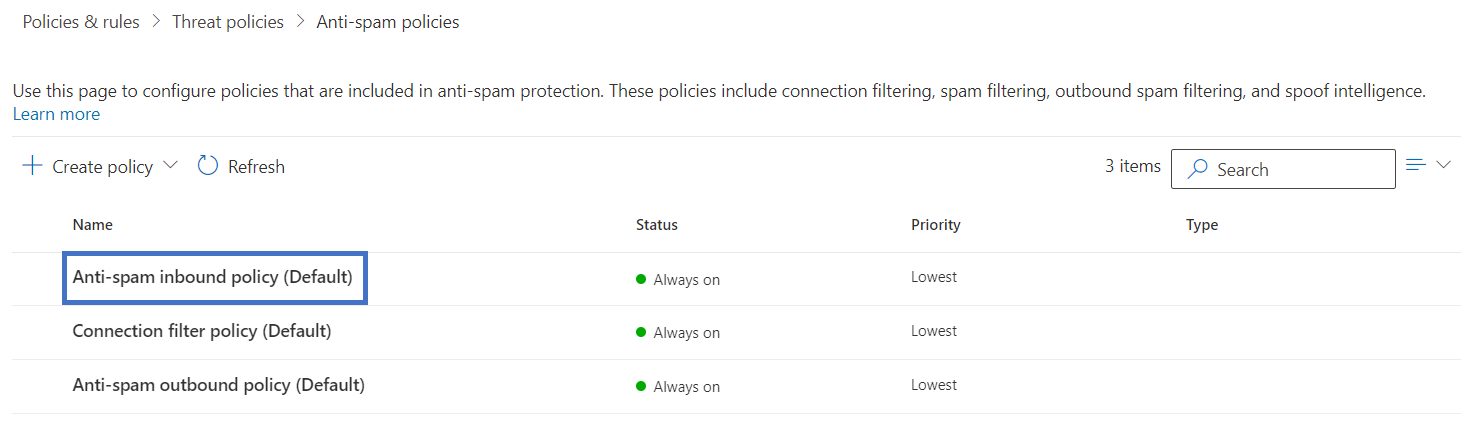
Task: Expand the Create policy dropdown chevron
Action: 170,165
